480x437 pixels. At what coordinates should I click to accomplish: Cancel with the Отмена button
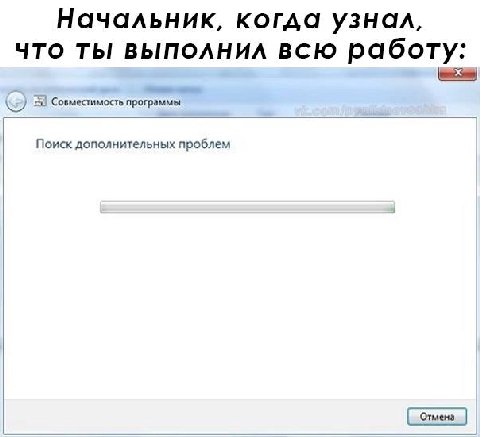tap(437, 417)
